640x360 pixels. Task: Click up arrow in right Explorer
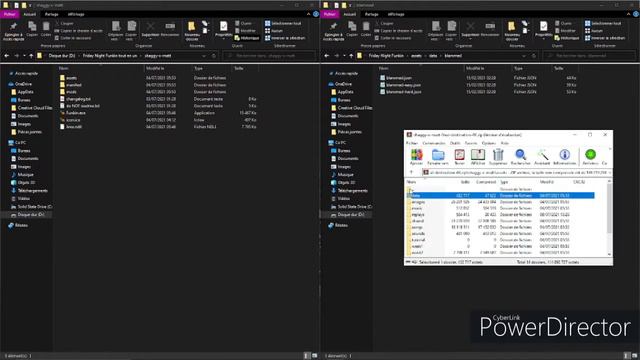[351, 56]
